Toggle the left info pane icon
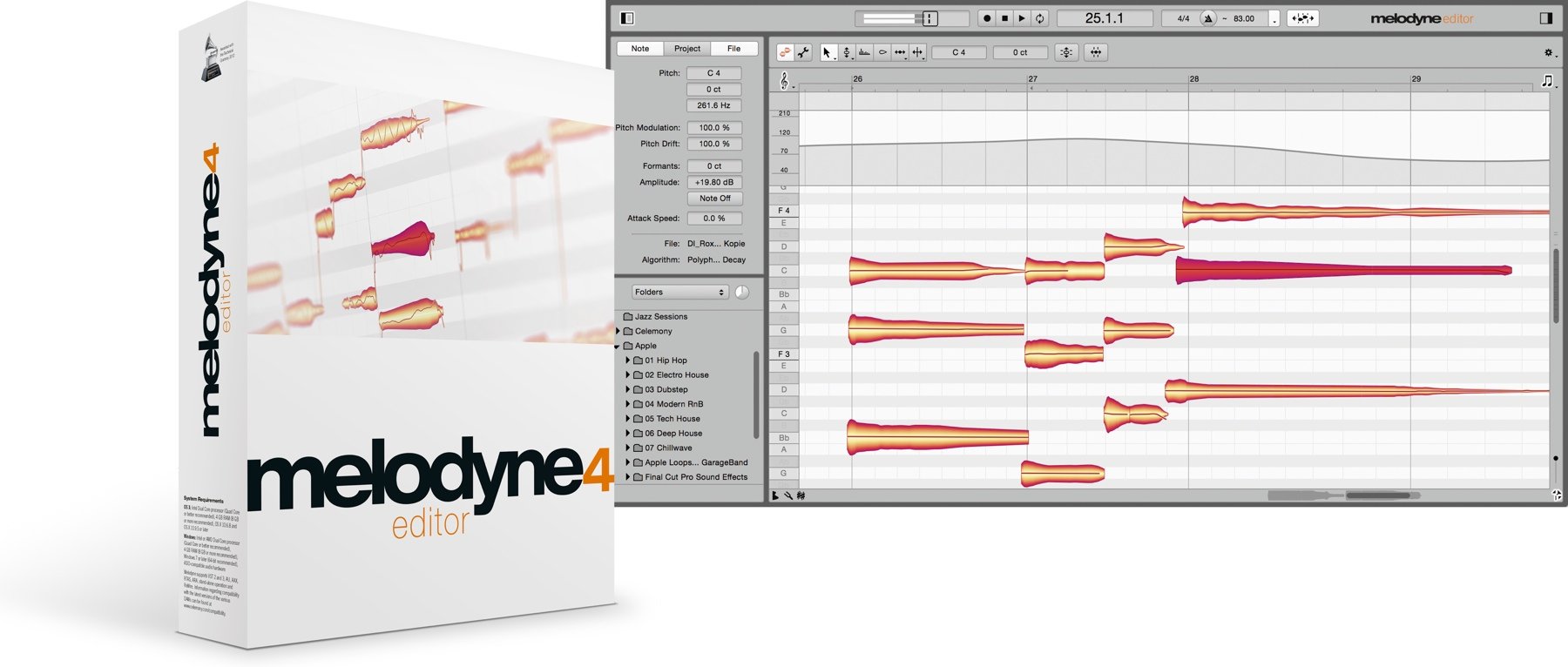The height and width of the screenshot is (667, 1568). pyautogui.click(x=626, y=17)
